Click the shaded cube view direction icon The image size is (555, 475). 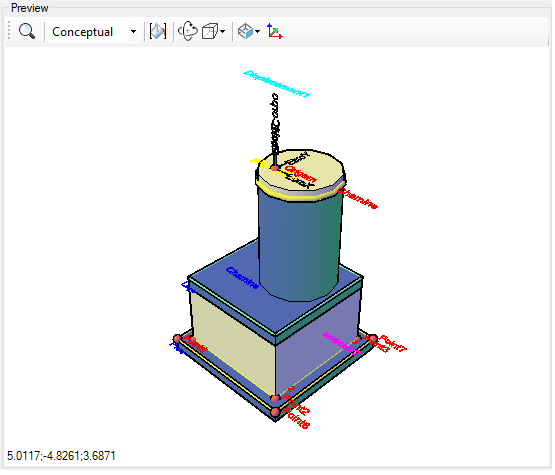[x=245, y=32]
